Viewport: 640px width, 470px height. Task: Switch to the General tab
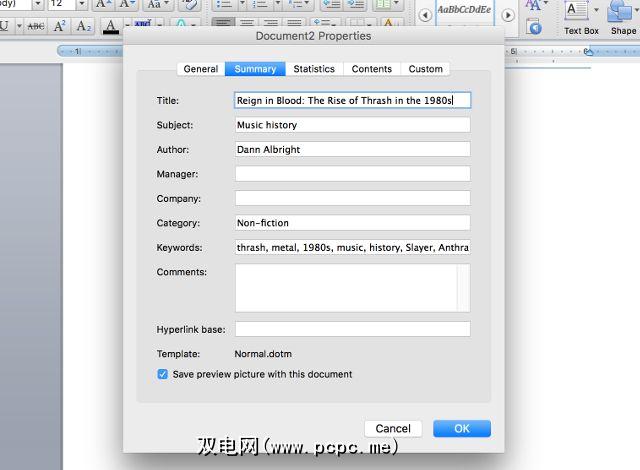[201, 69]
